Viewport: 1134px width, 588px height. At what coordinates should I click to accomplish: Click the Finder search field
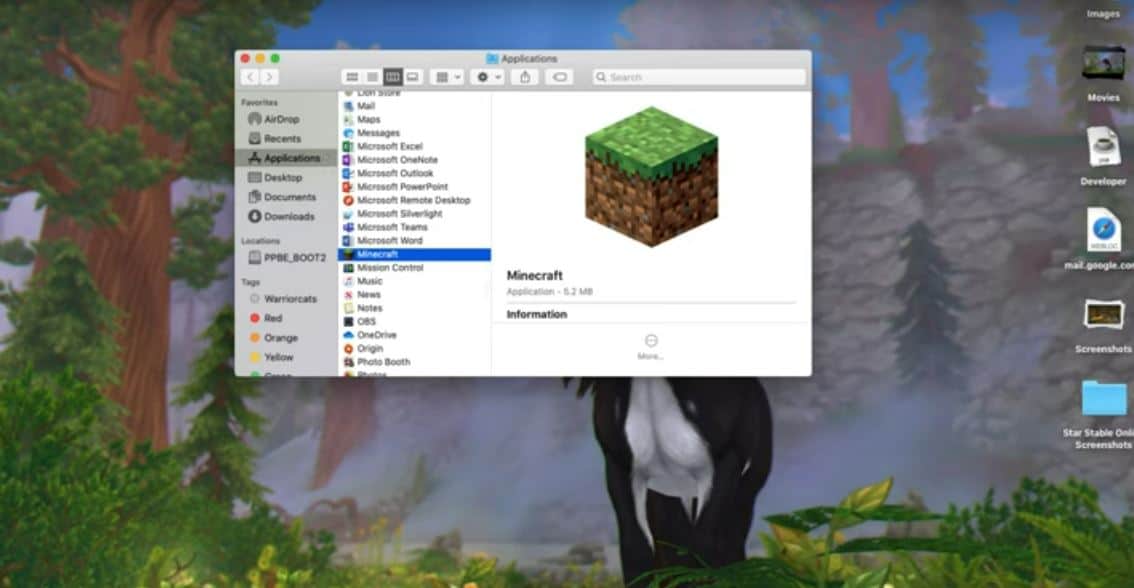[x=698, y=77]
